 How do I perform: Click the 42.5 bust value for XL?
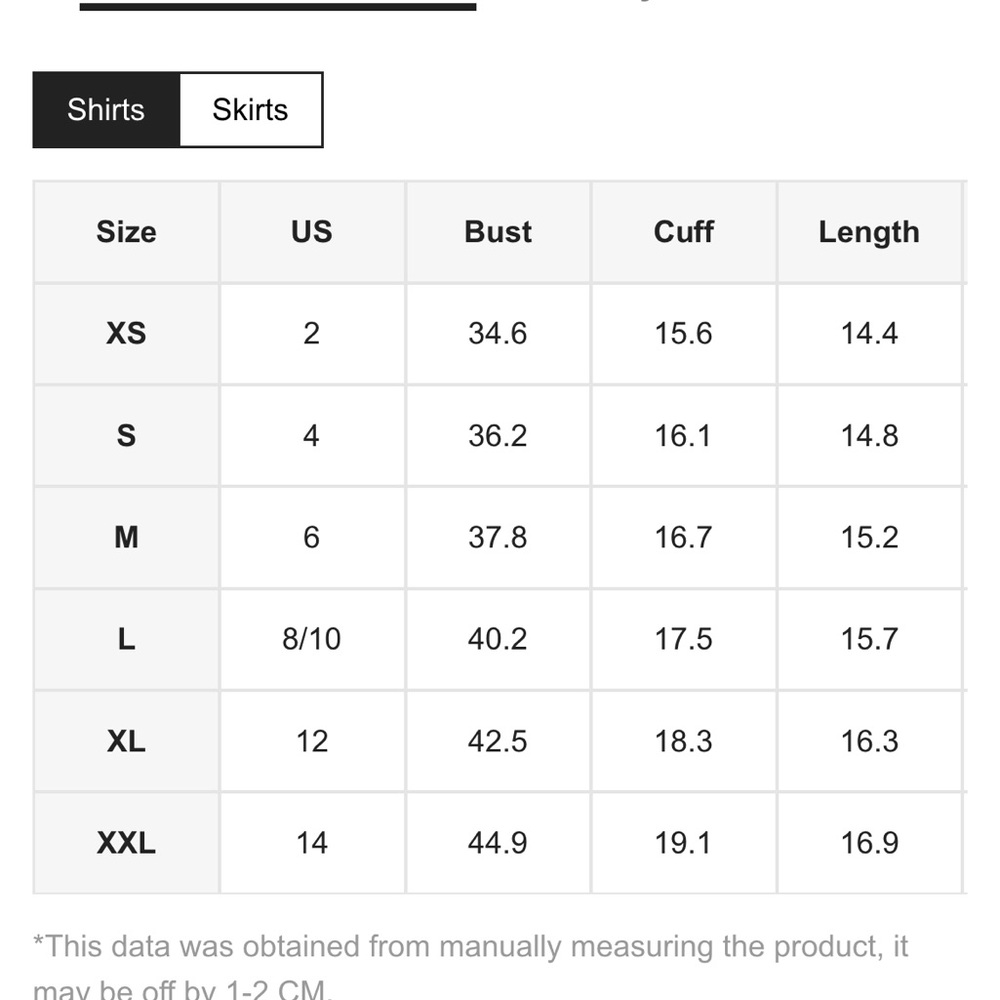498,741
